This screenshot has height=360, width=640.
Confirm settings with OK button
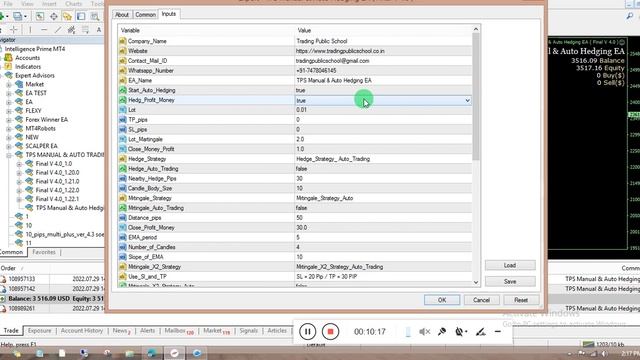442,300
